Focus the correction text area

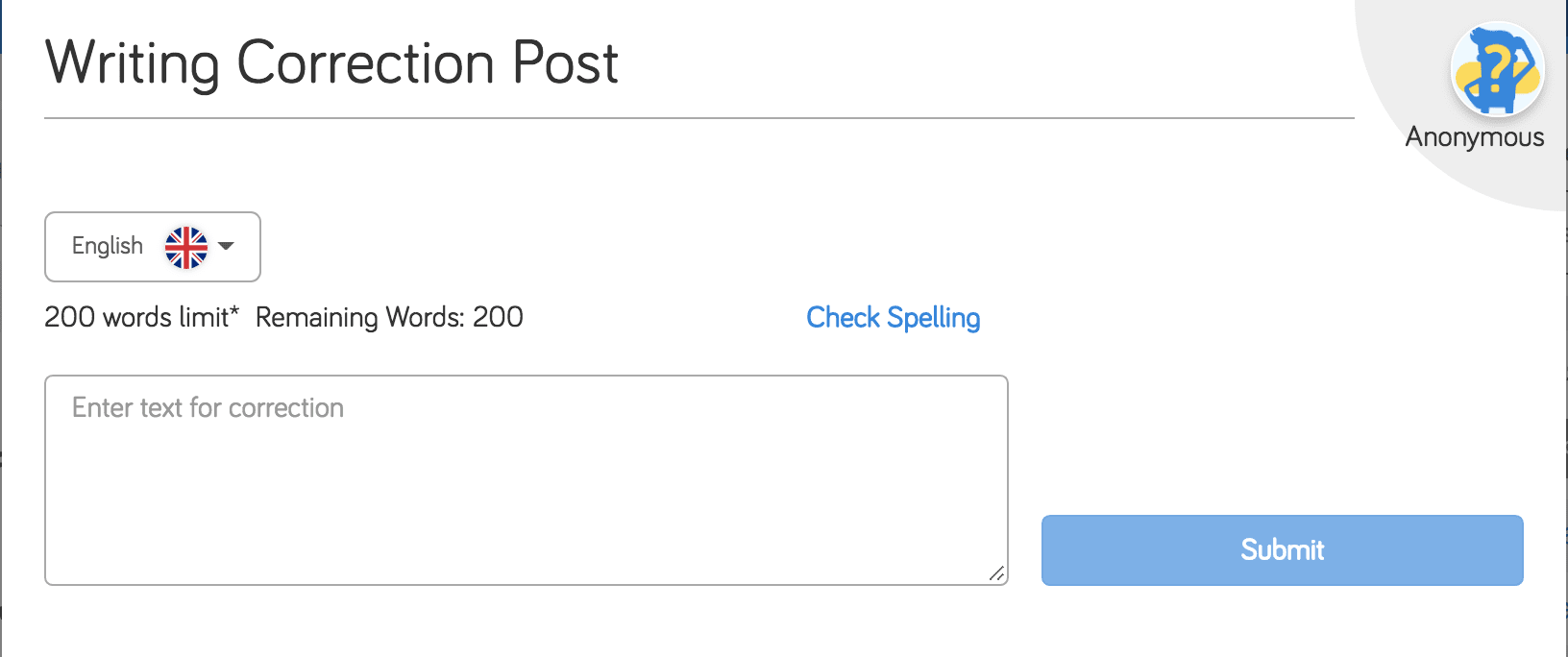tap(526, 479)
